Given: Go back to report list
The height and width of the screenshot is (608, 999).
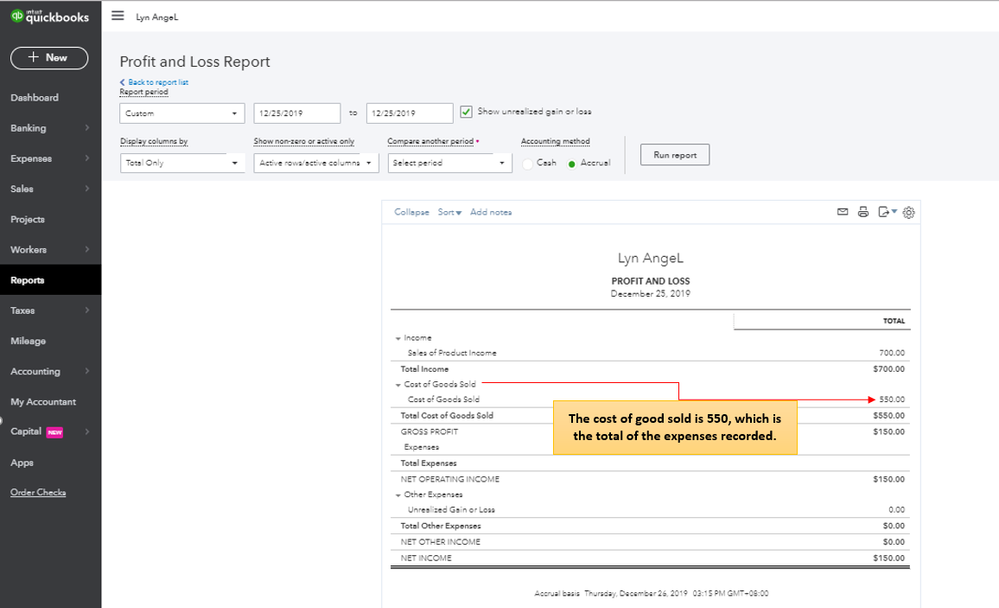Looking at the screenshot, I should click(x=154, y=82).
